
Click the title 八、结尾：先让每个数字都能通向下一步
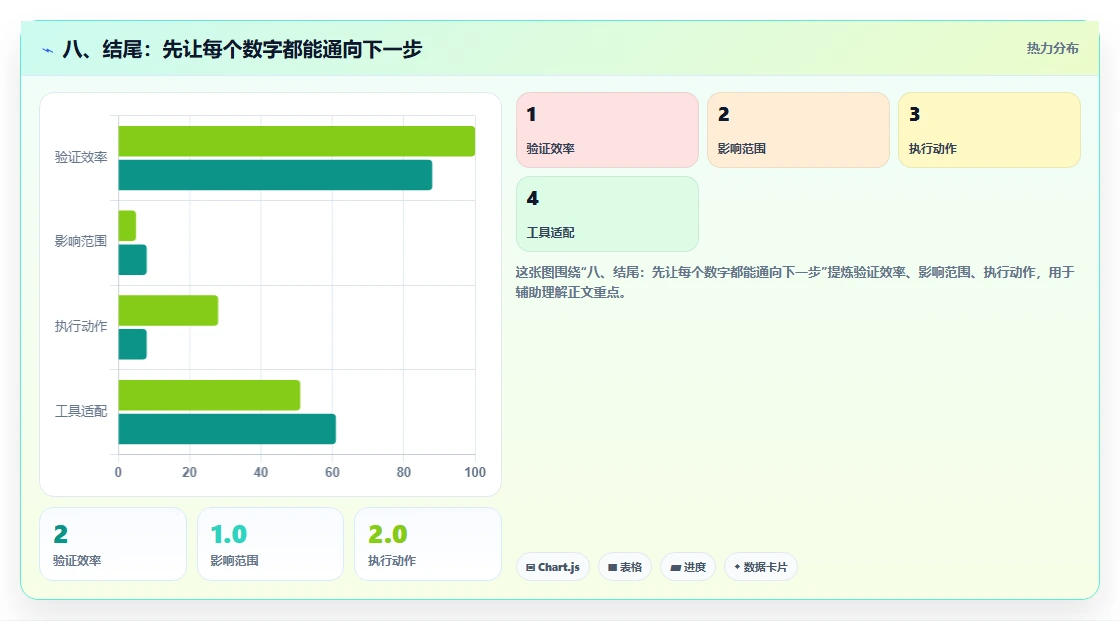pyautogui.click(x=242, y=49)
